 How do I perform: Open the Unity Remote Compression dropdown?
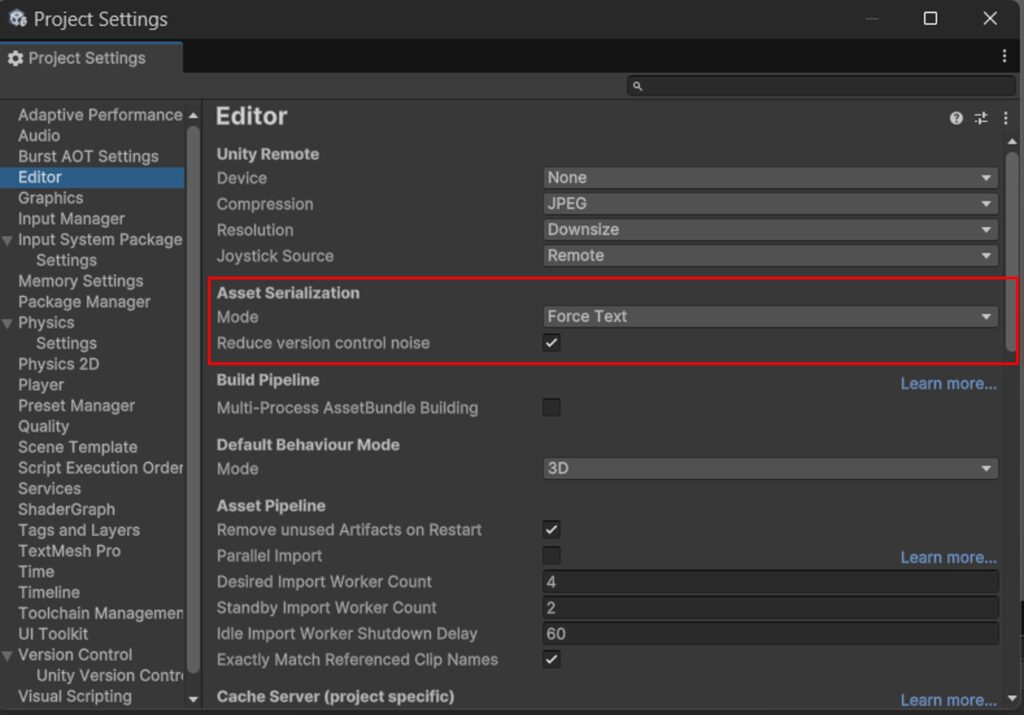(x=770, y=204)
